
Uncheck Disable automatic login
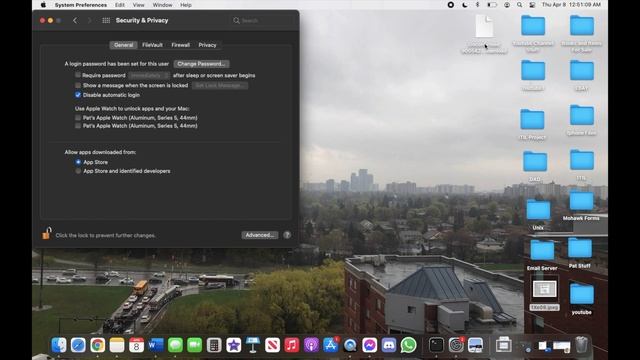pos(78,95)
